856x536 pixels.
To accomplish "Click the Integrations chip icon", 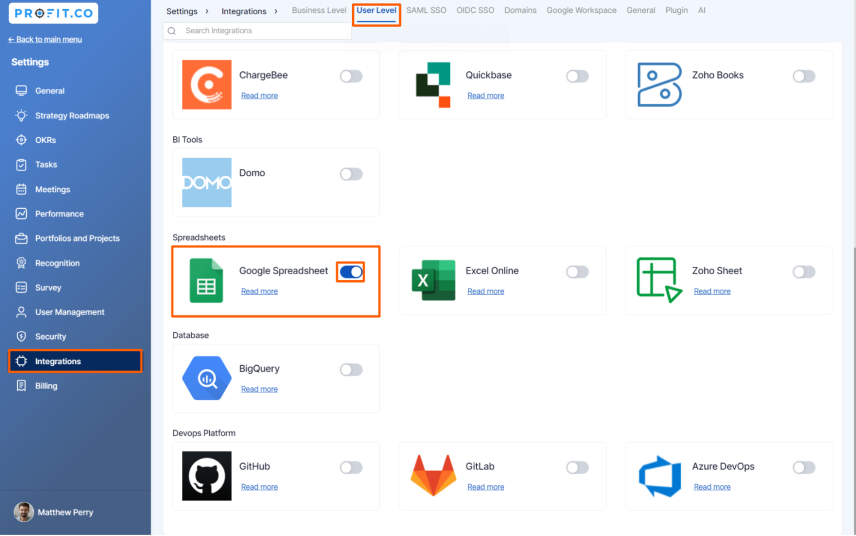I will pyautogui.click(x=21, y=361).
